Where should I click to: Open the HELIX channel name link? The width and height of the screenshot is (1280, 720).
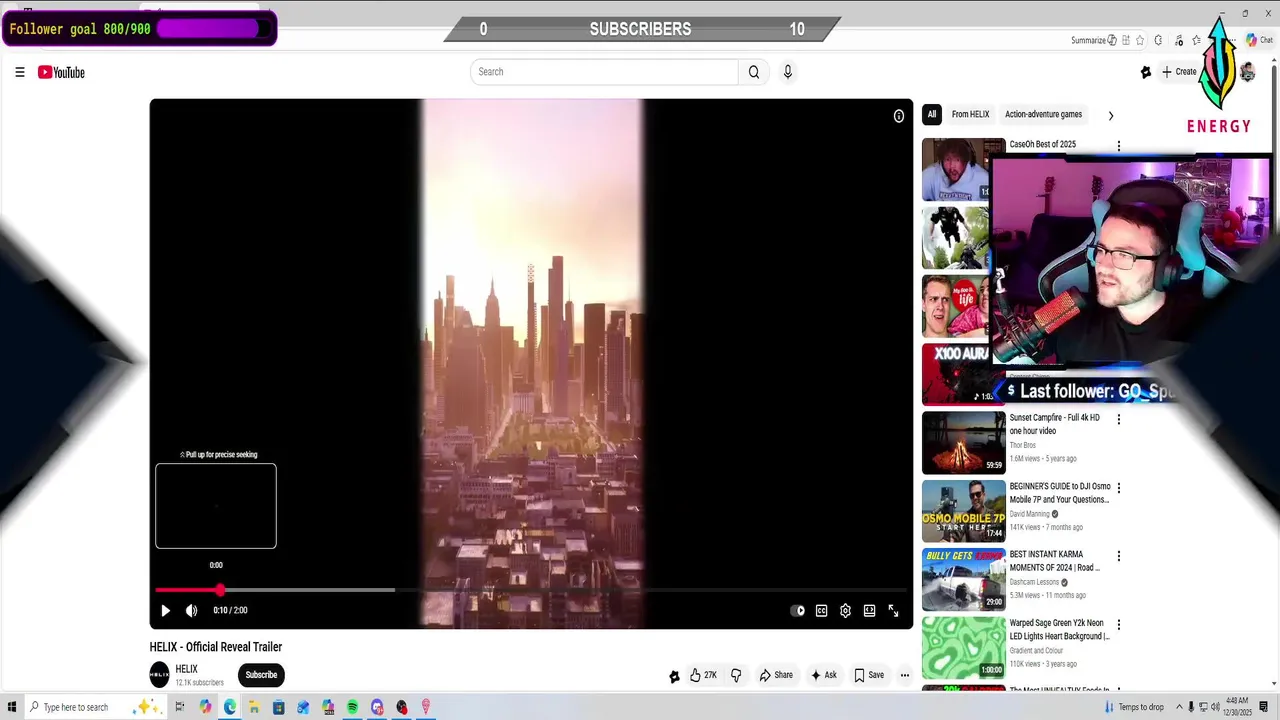click(187, 669)
